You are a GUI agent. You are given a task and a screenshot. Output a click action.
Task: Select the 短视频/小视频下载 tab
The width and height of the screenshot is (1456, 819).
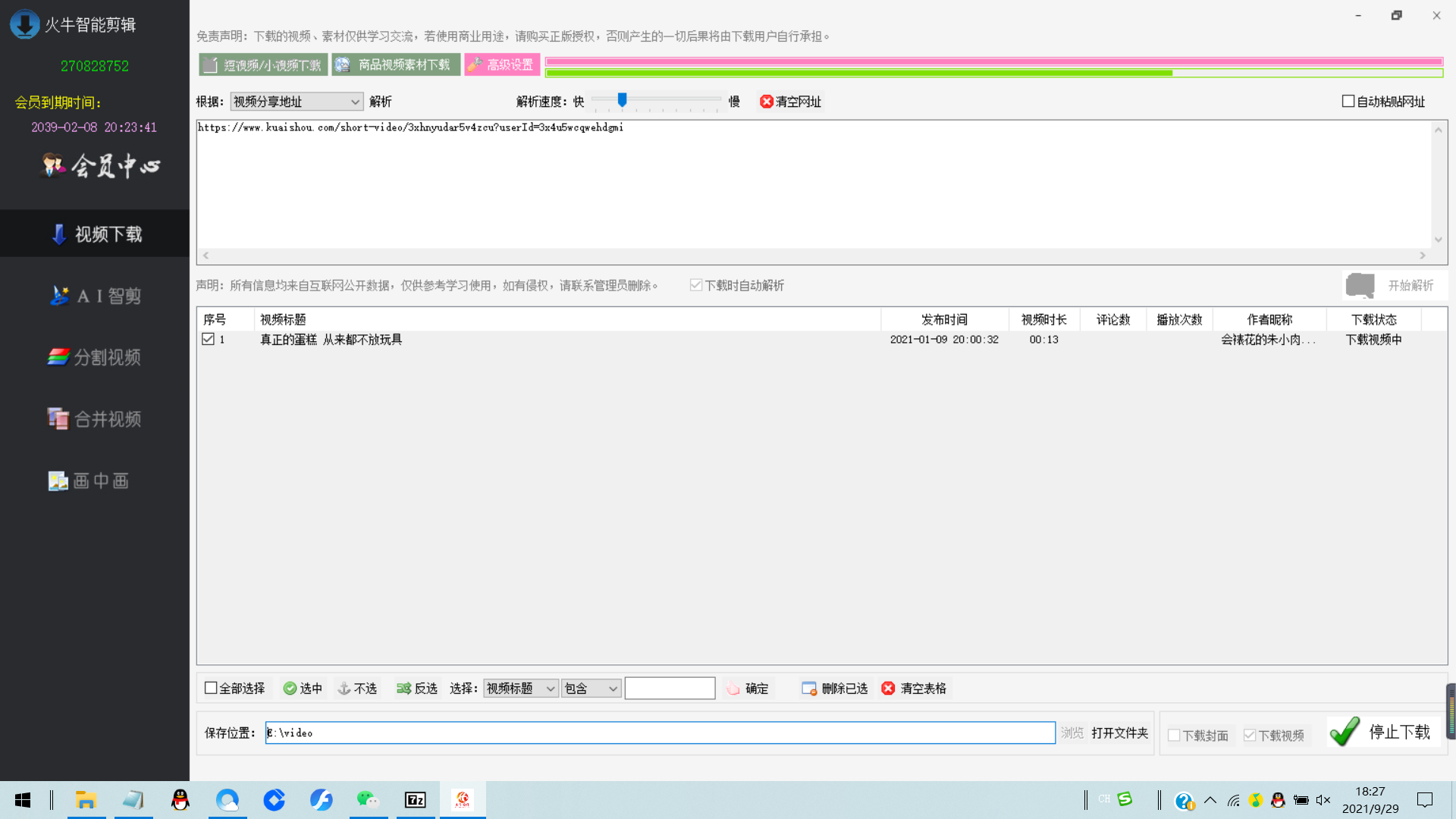[263, 65]
